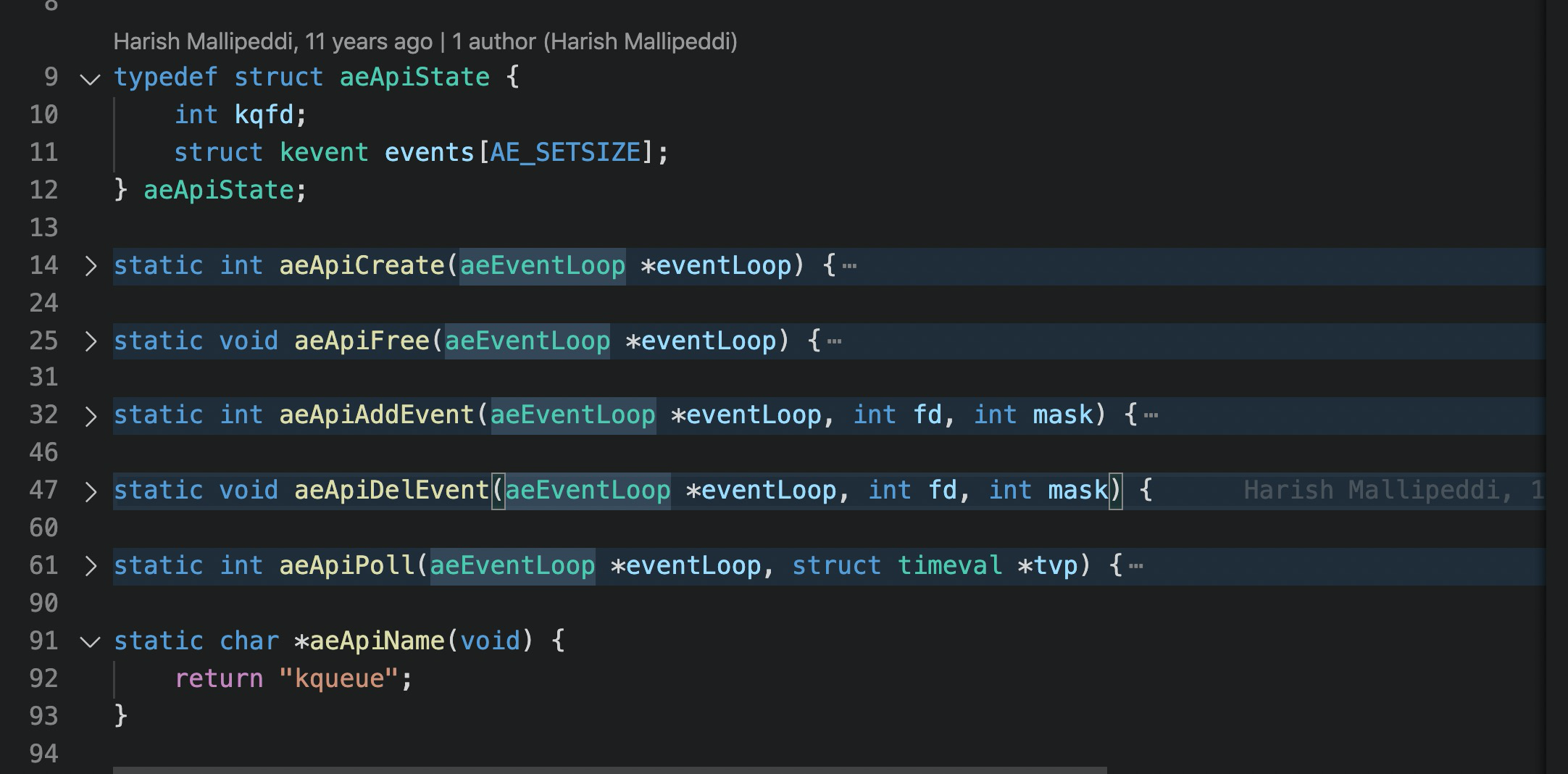This screenshot has height=774, width=1568.
Task: Click aeApiFree function name
Action: 362,341
